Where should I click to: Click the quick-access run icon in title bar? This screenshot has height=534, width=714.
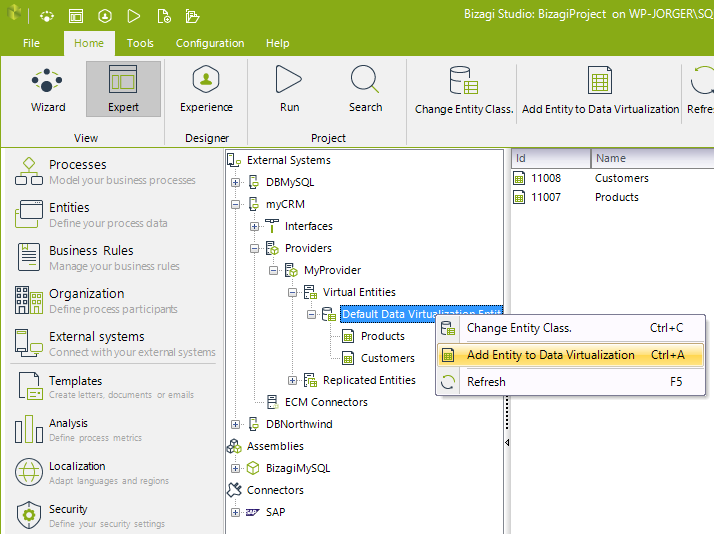(x=133, y=17)
